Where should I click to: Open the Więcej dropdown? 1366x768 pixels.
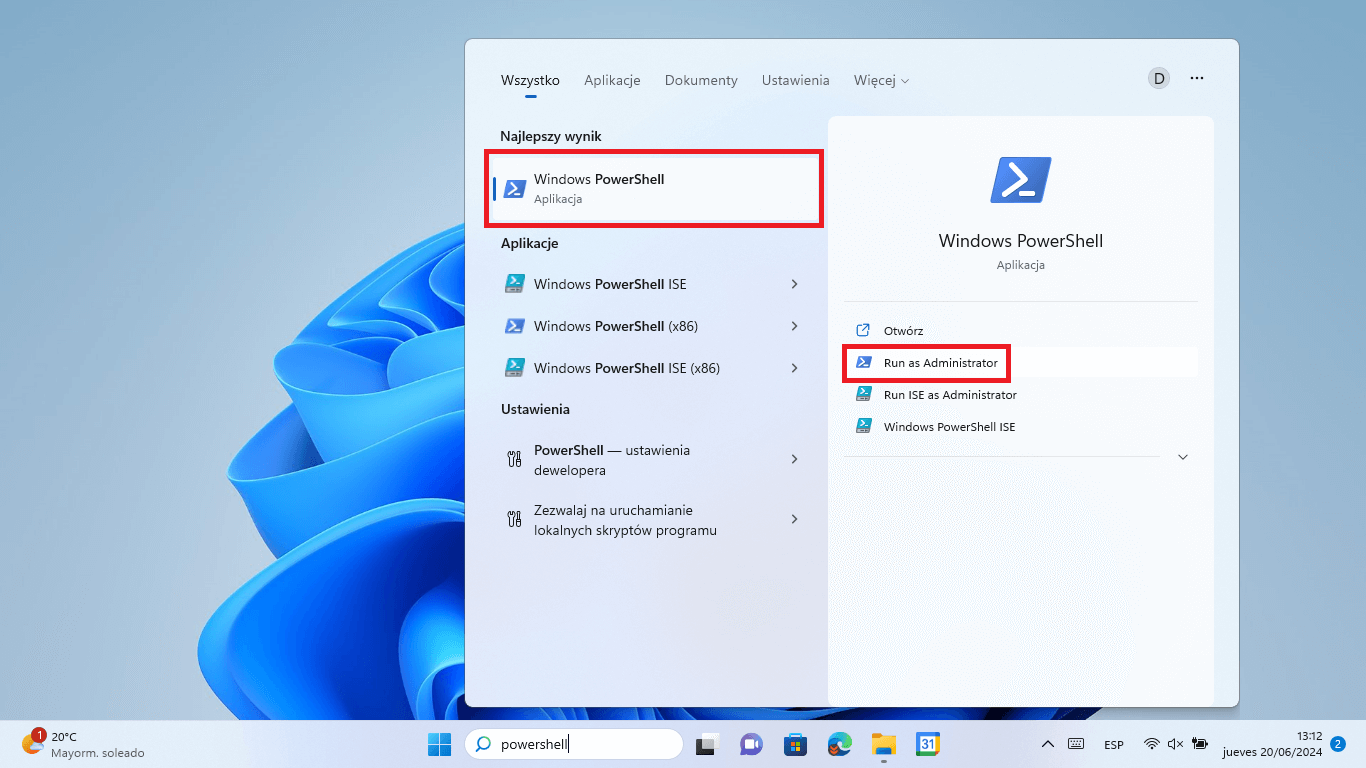(881, 80)
